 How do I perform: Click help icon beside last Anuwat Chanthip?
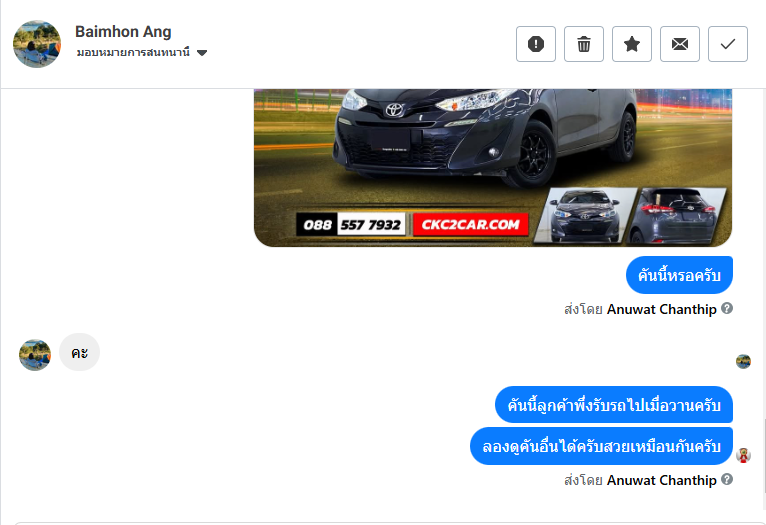tap(727, 480)
